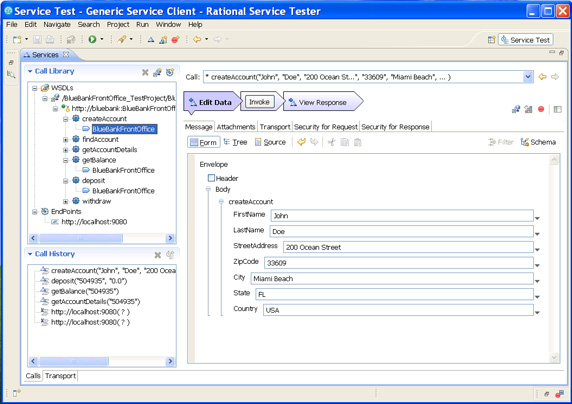Click the Open Perspective icon
This screenshot has height=404, width=572.
point(491,40)
